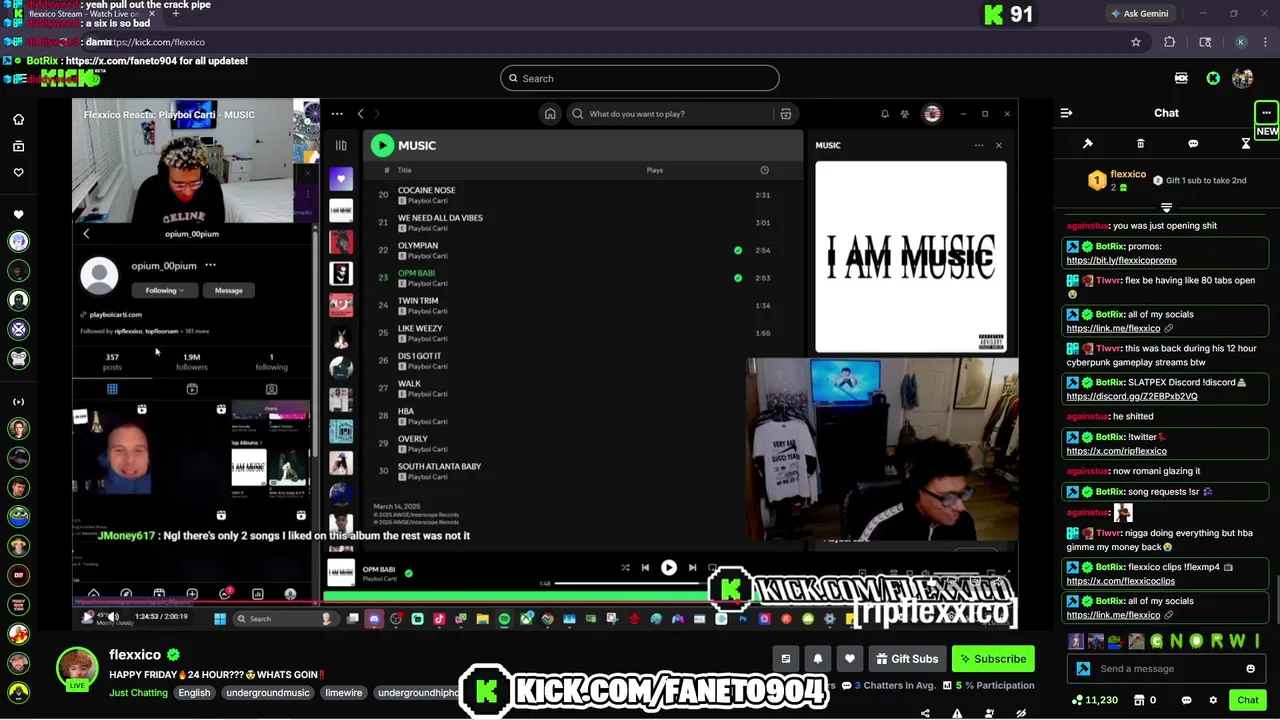The image size is (1280, 720).
Task: Select the English tag
Action: pos(194,693)
